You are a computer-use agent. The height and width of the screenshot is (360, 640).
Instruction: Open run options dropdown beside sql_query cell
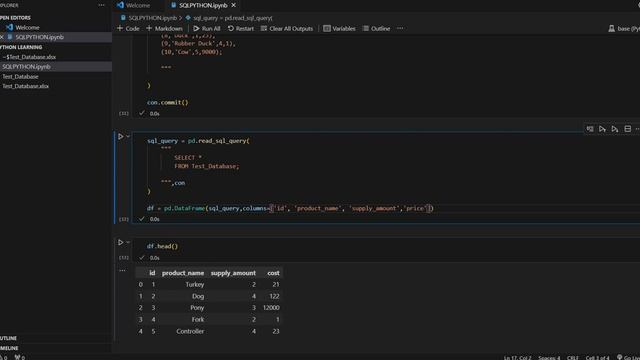pyautogui.click(x=128, y=136)
